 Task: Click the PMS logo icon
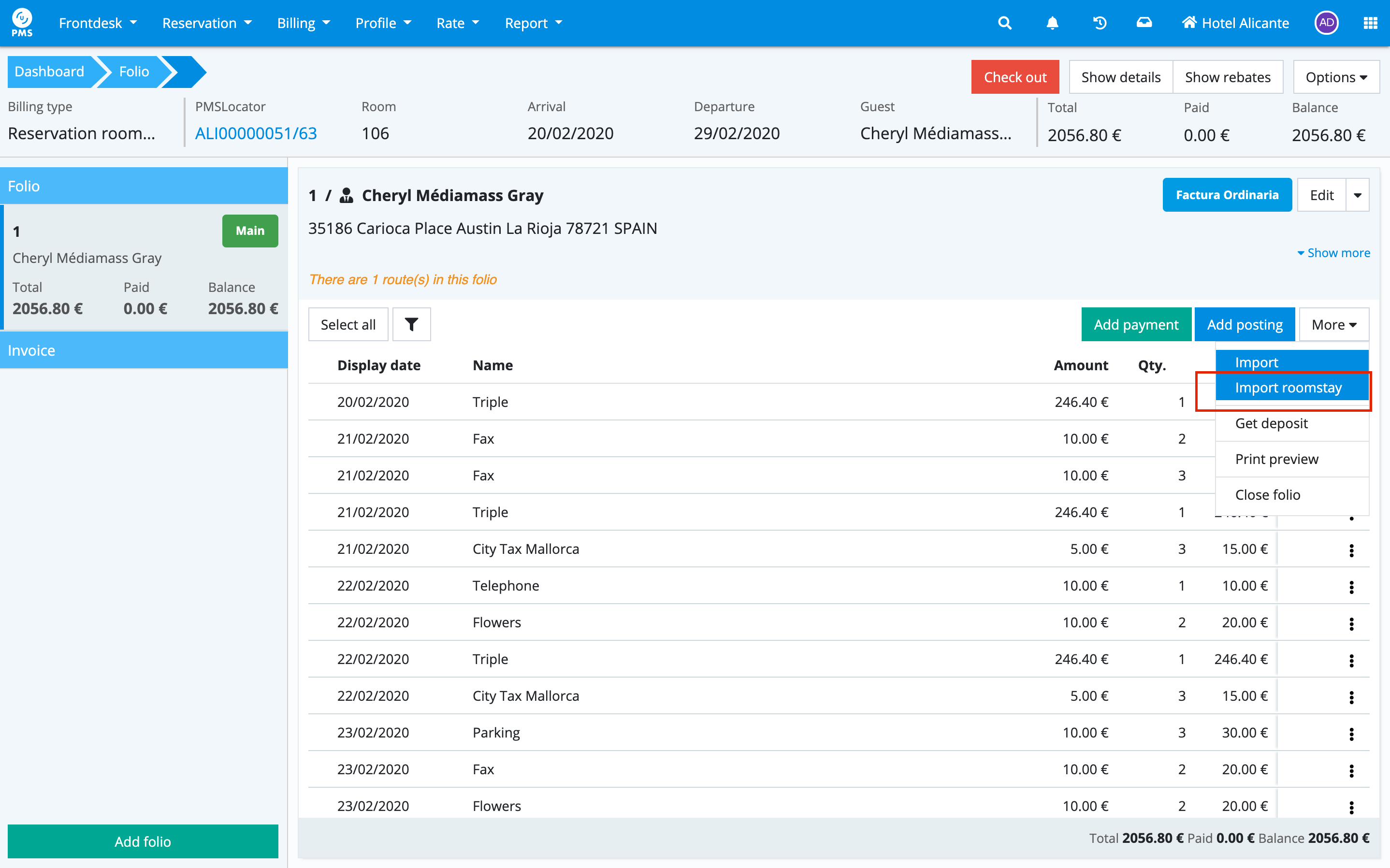tap(22, 22)
